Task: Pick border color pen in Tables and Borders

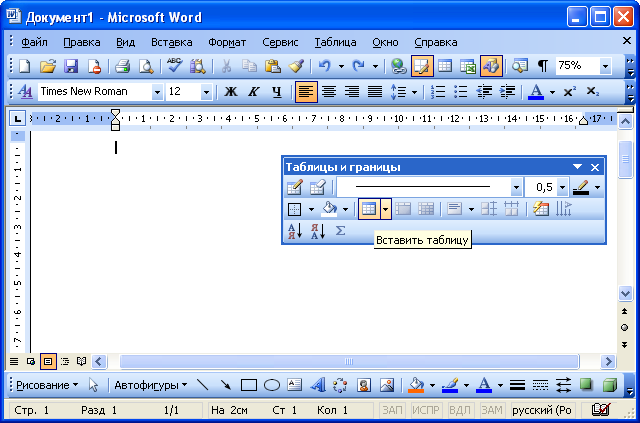Action: click(580, 187)
